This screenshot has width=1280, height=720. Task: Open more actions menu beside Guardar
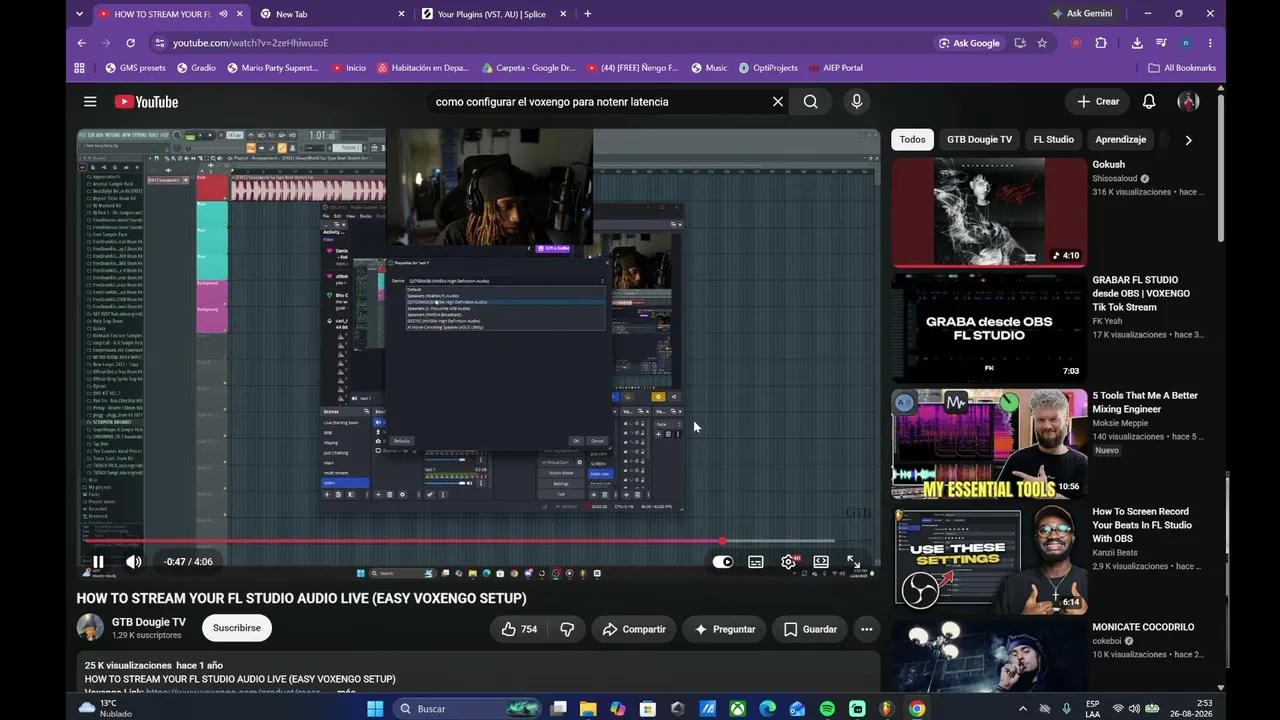866,629
